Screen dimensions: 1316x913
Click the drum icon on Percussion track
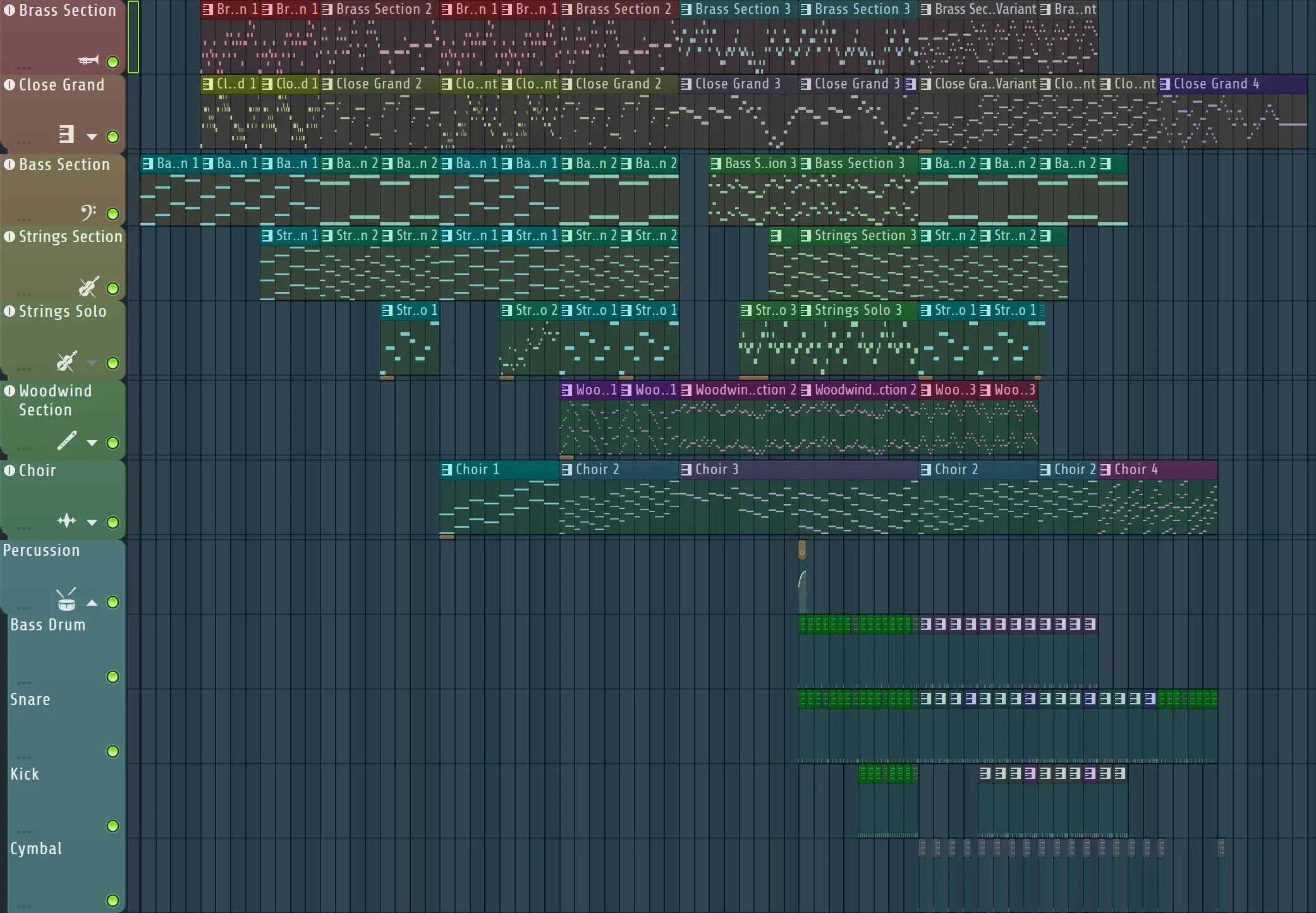pos(66,599)
